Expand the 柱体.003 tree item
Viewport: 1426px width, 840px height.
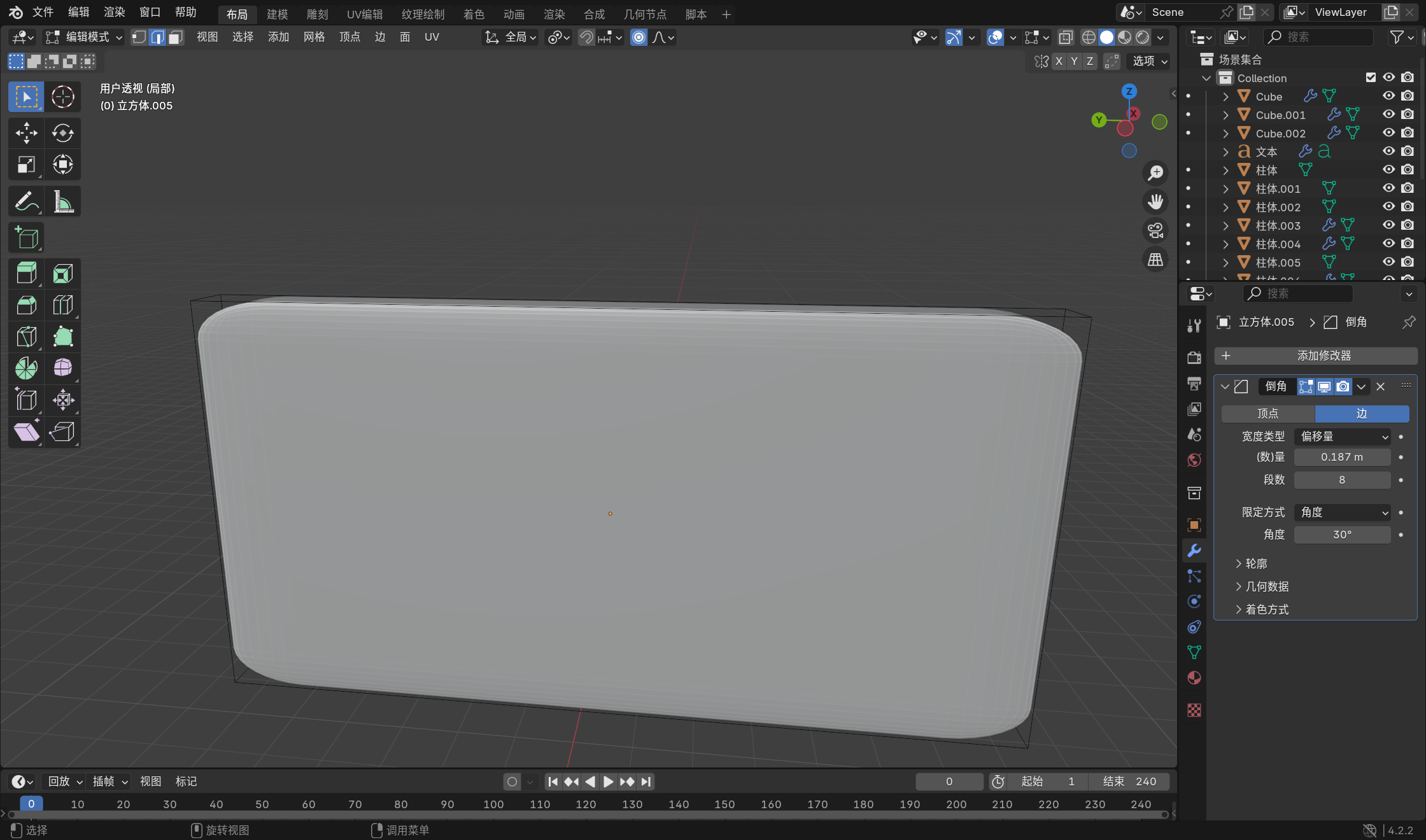[1225, 225]
